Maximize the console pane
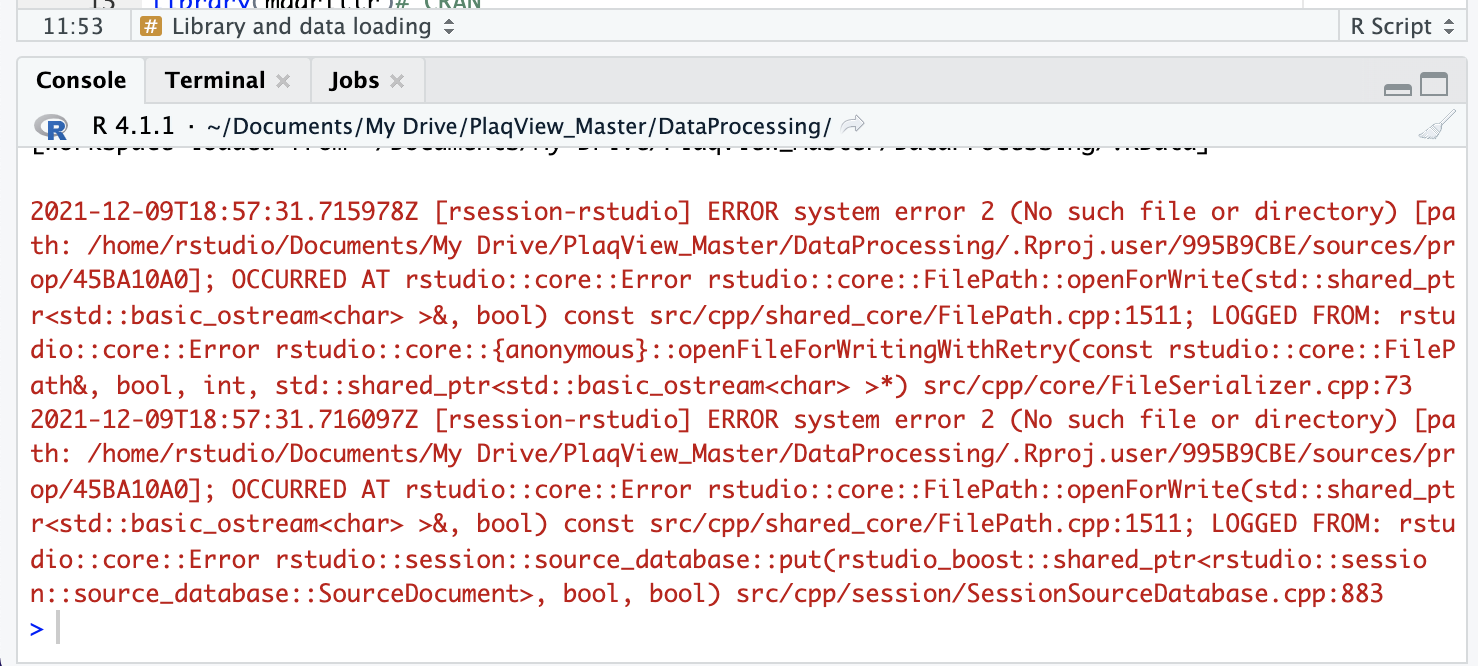Image resolution: width=1478 pixels, height=666 pixels. point(1434,86)
